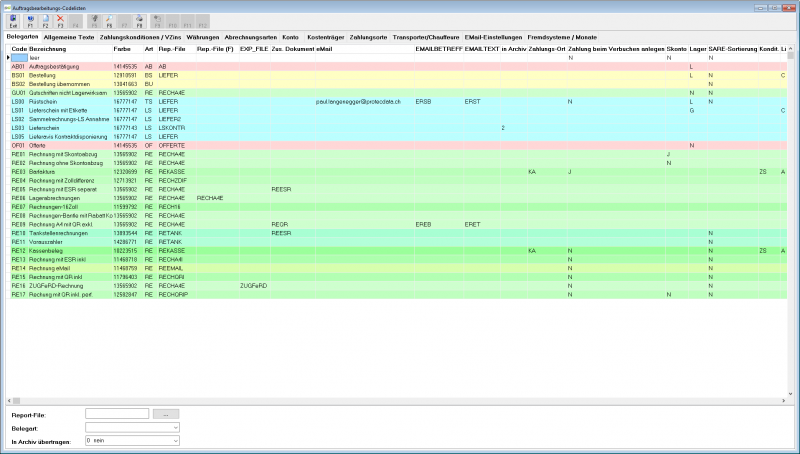Select the AB01 Auftragsbestätigung row

click(399, 66)
